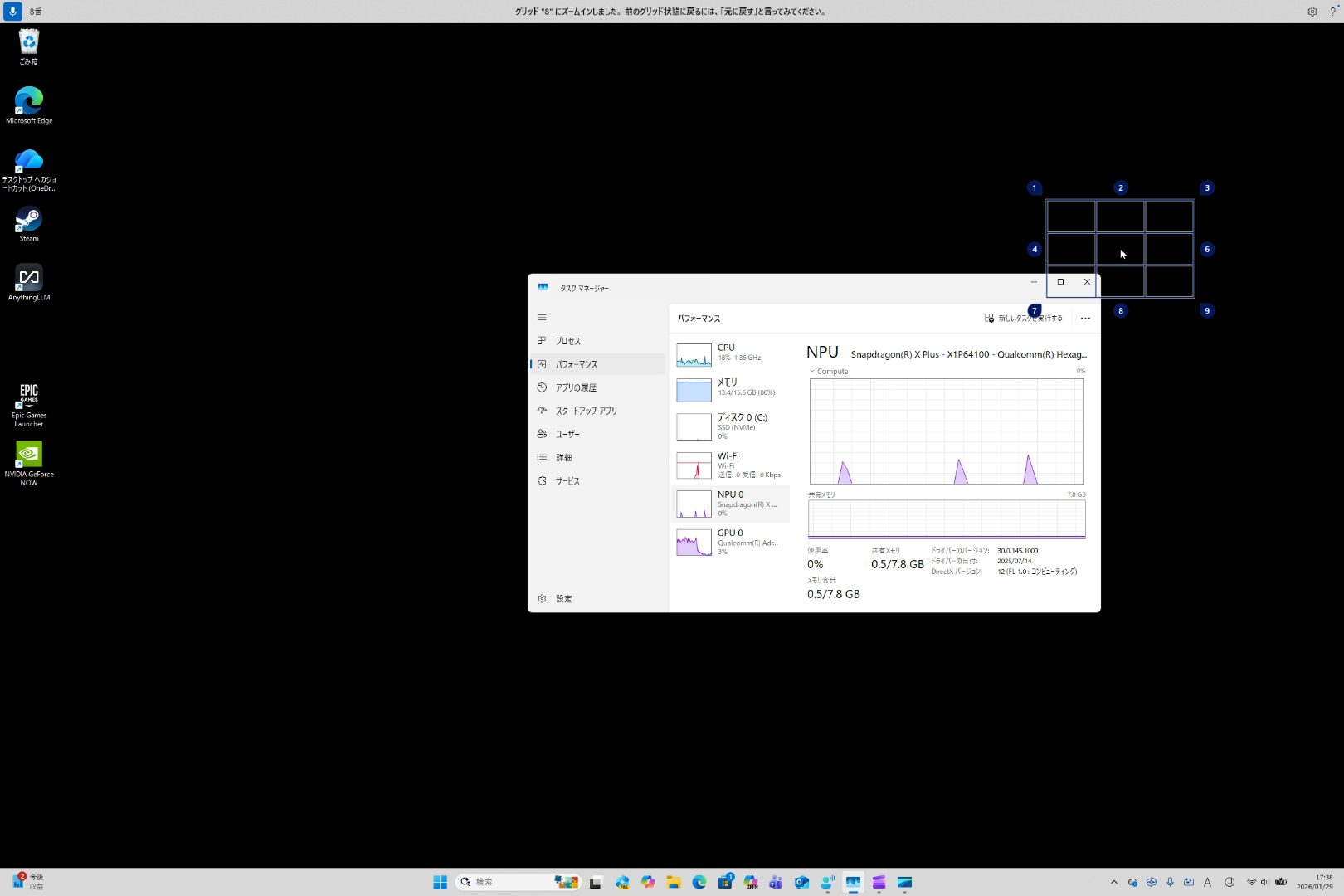Viewport: 1344px width, 896px height.
Task: Select the GPU 0 entry
Action: click(x=730, y=542)
